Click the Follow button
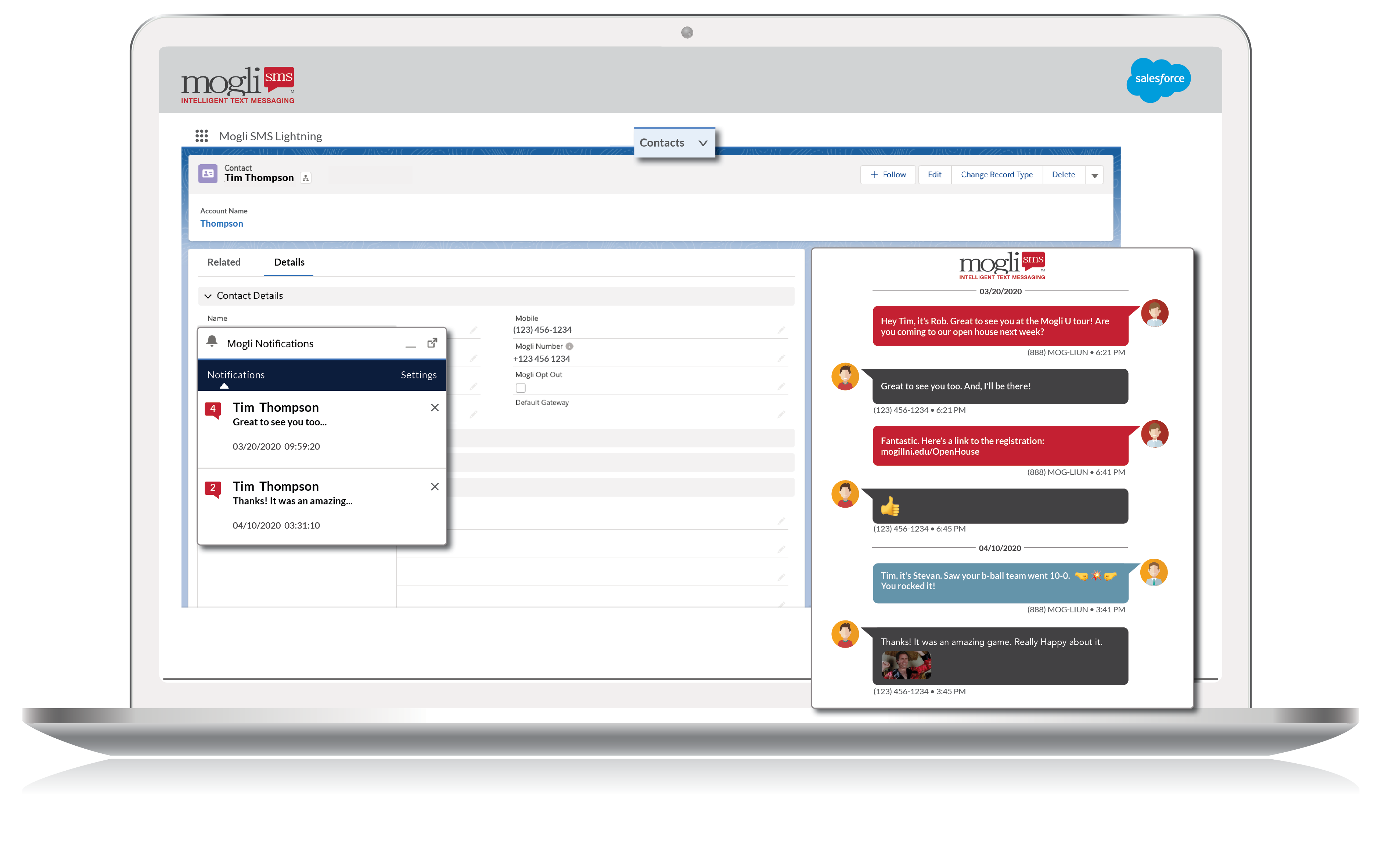Image resolution: width=1378 pixels, height=868 pixels. (x=888, y=174)
